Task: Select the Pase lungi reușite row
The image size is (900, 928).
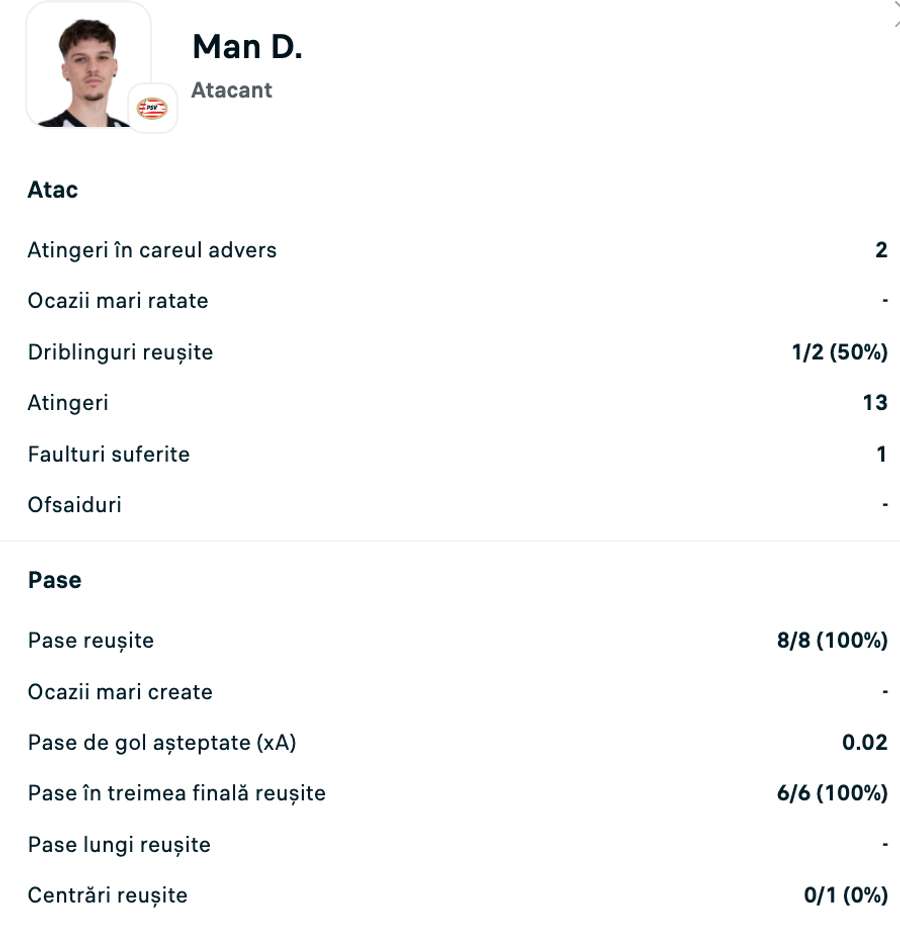Action: pyautogui.click(x=118, y=844)
